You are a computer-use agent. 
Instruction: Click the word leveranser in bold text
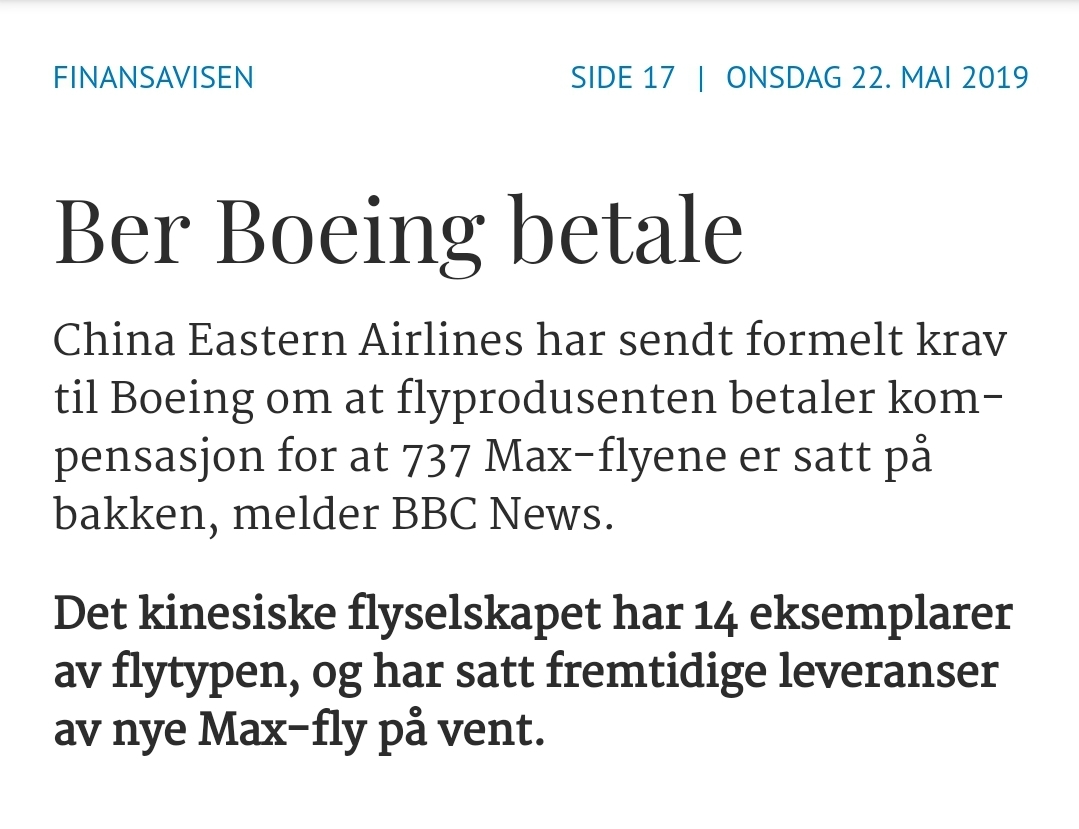[888, 671]
